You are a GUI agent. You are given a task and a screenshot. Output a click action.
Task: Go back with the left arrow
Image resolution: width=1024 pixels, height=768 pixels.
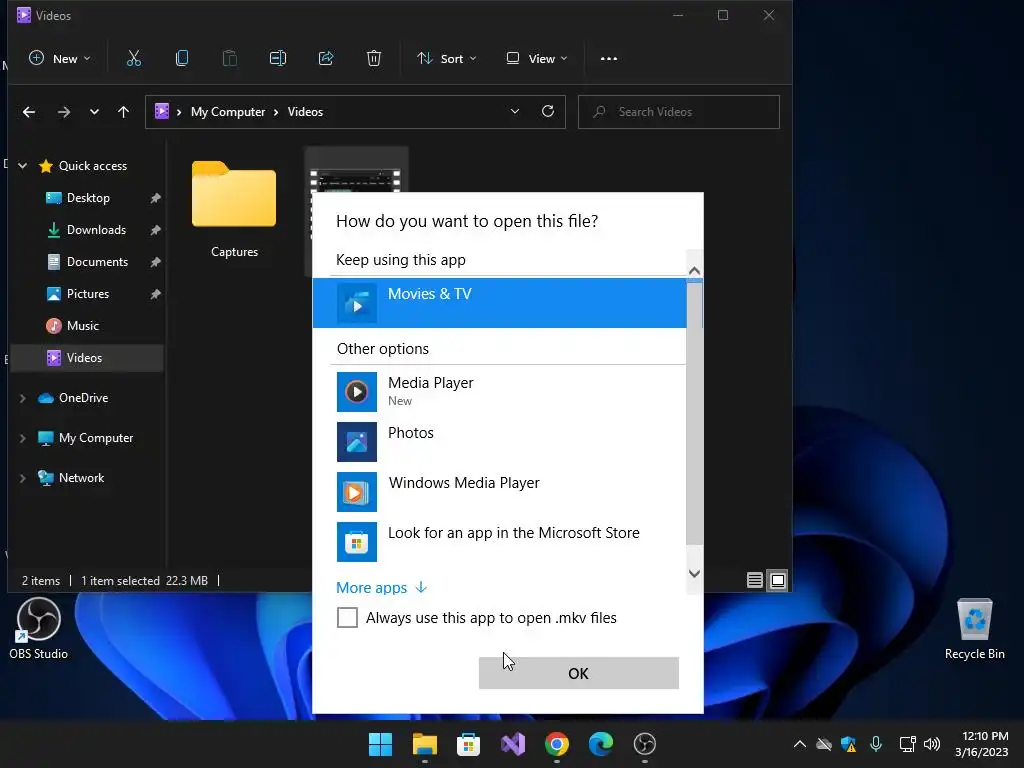coord(29,112)
